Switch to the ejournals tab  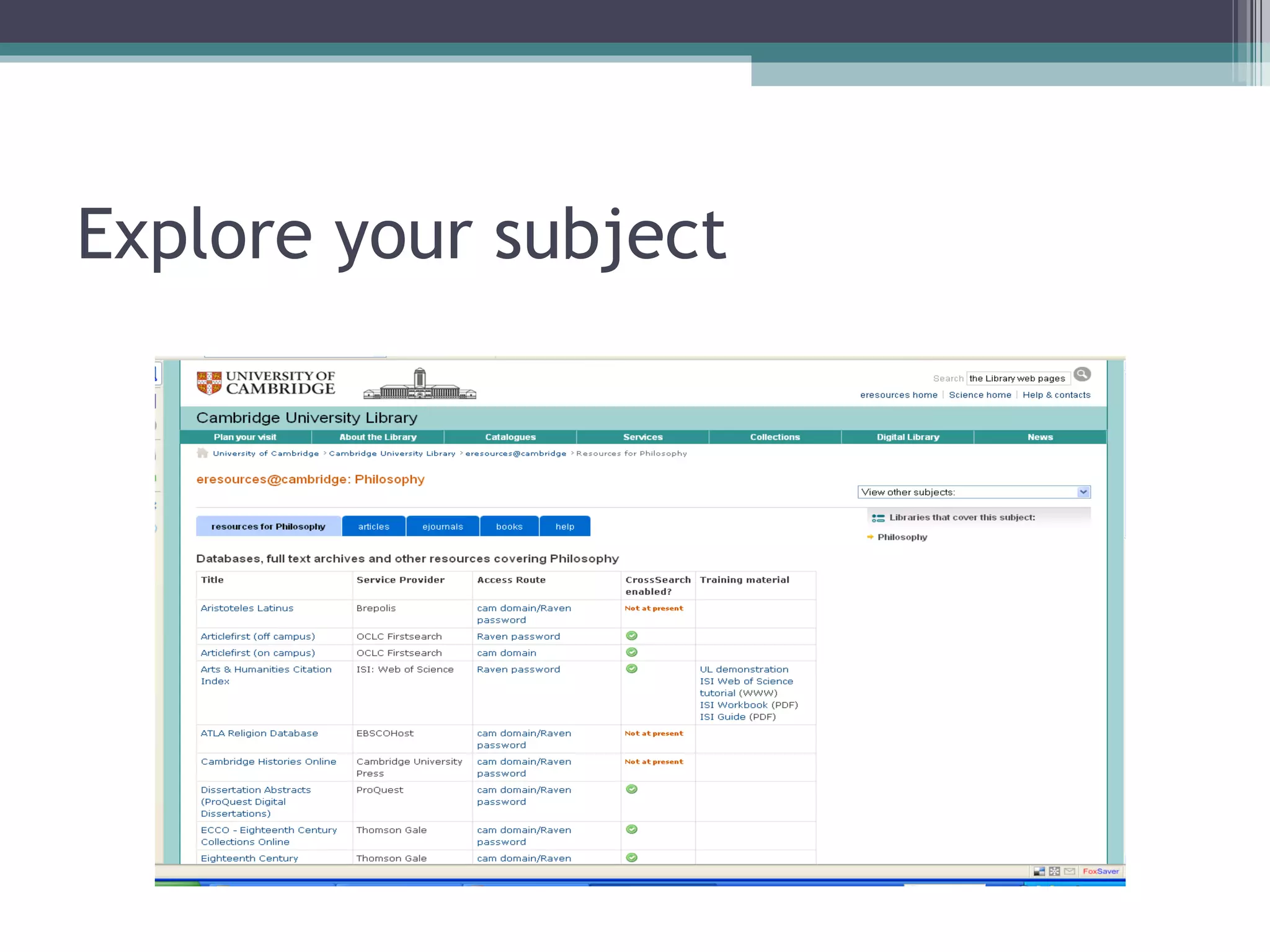point(443,526)
